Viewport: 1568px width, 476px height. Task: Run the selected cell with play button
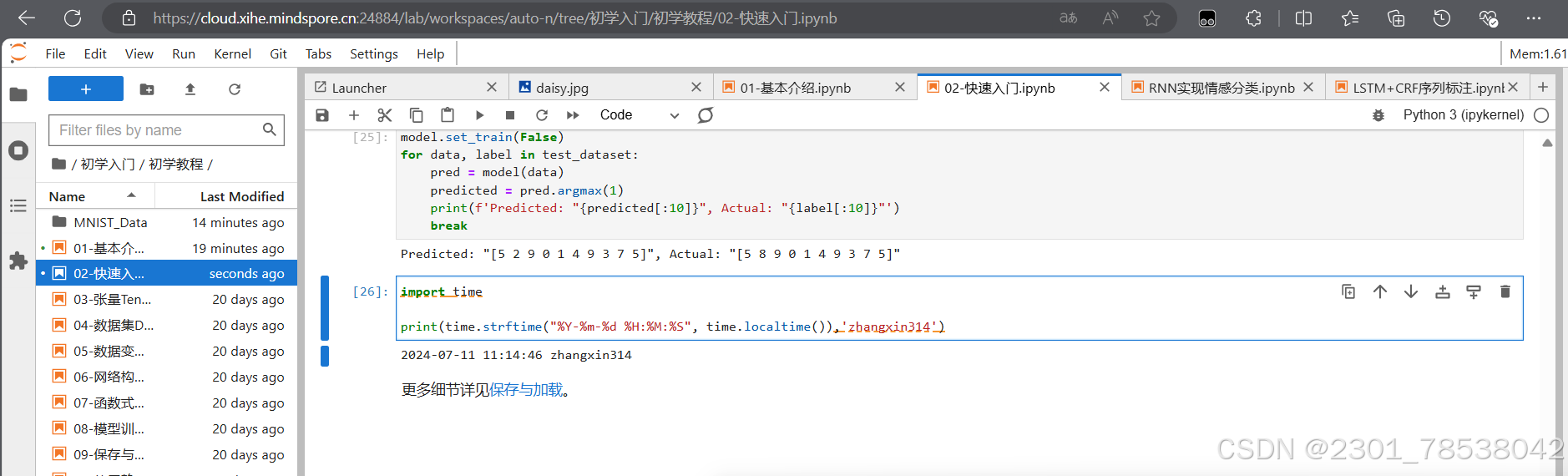[x=479, y=115]
